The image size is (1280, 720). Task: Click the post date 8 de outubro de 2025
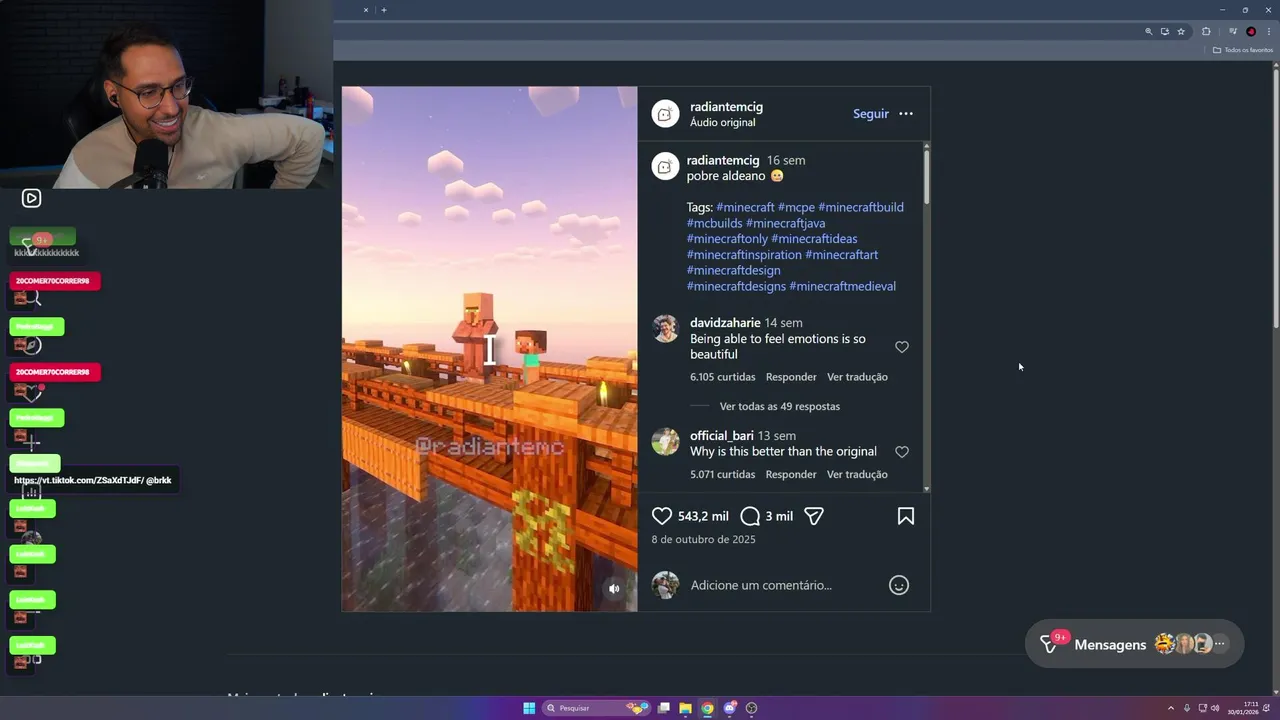tap(703, 539)
